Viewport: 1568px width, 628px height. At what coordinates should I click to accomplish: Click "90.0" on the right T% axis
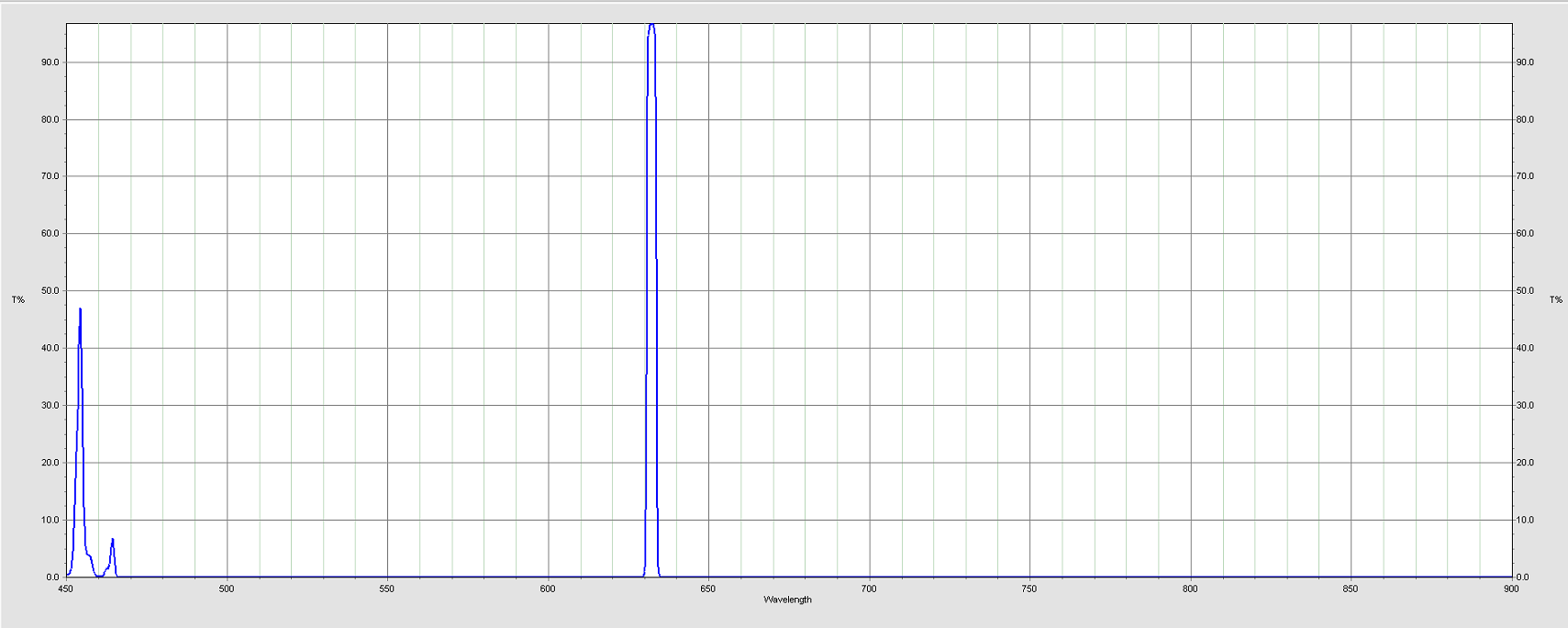point(1525,62)
